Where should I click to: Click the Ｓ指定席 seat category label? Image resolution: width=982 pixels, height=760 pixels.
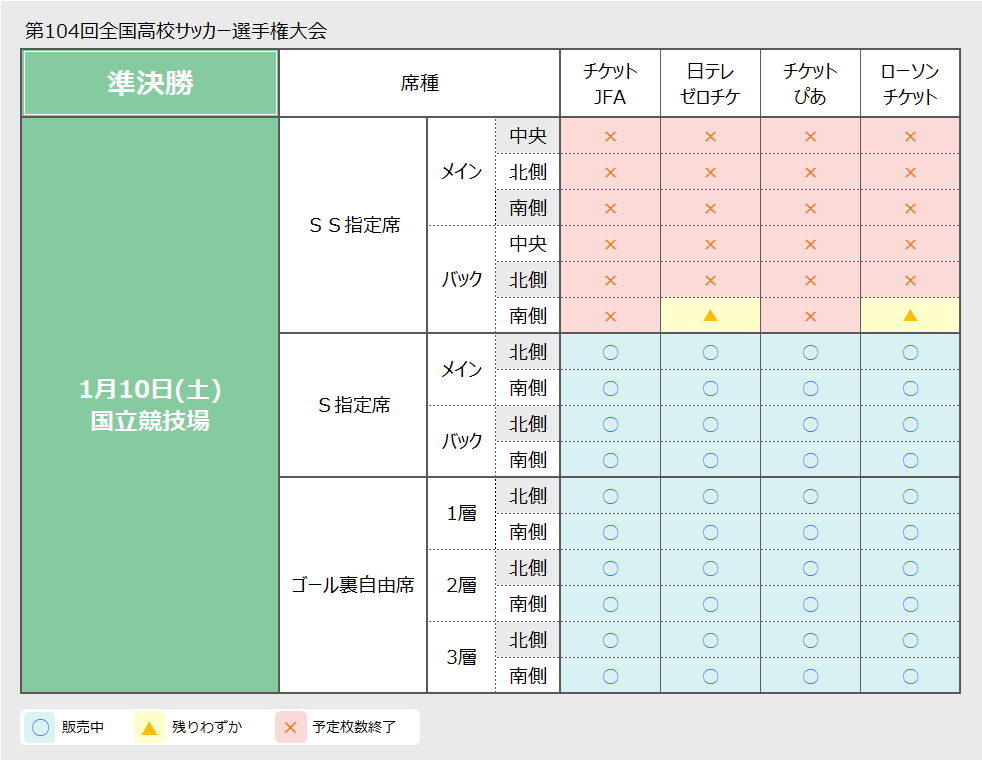coord(354,405)
